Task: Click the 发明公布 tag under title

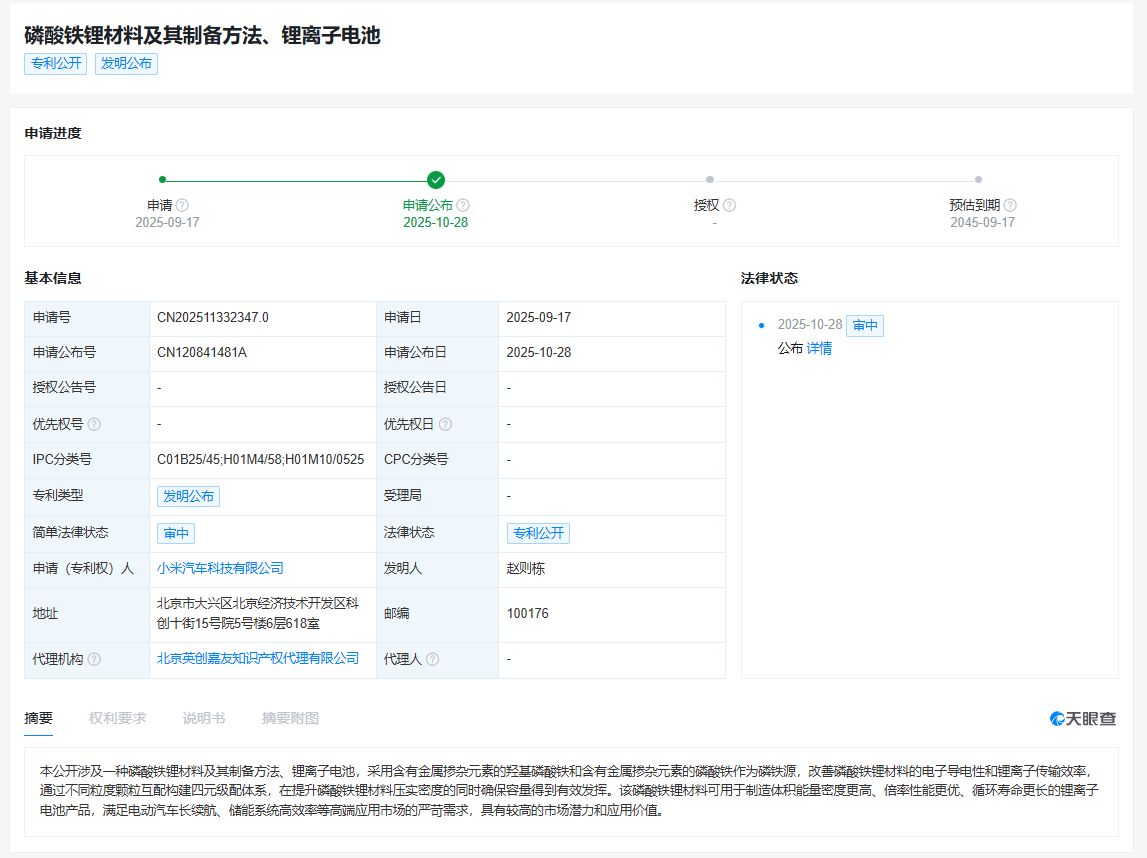Action: pos(126,64)
